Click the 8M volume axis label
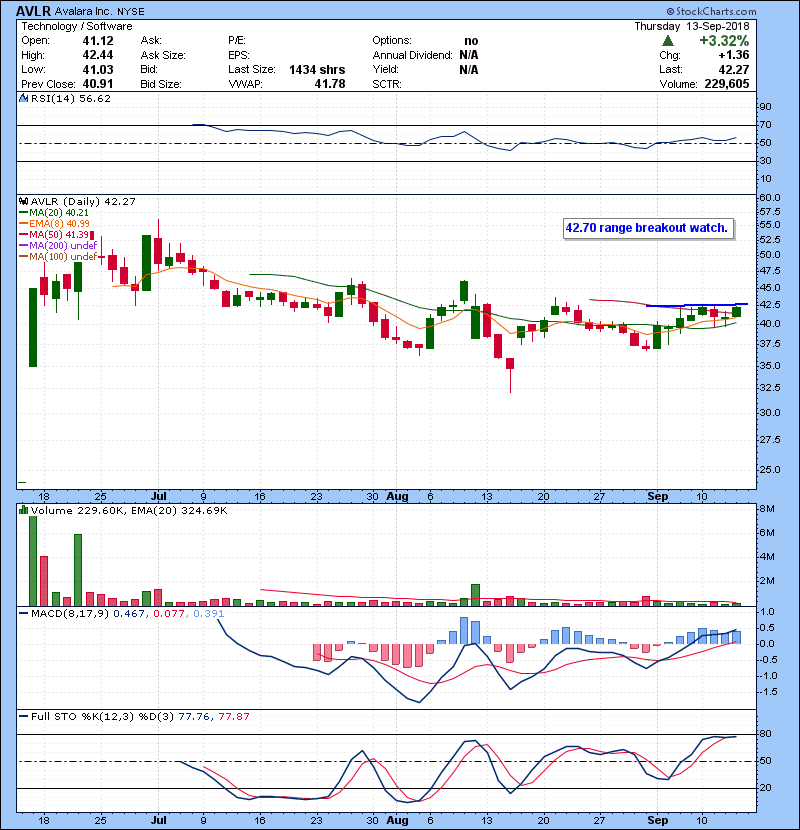Viewport: 800px width, 830px height. point(767,509)
